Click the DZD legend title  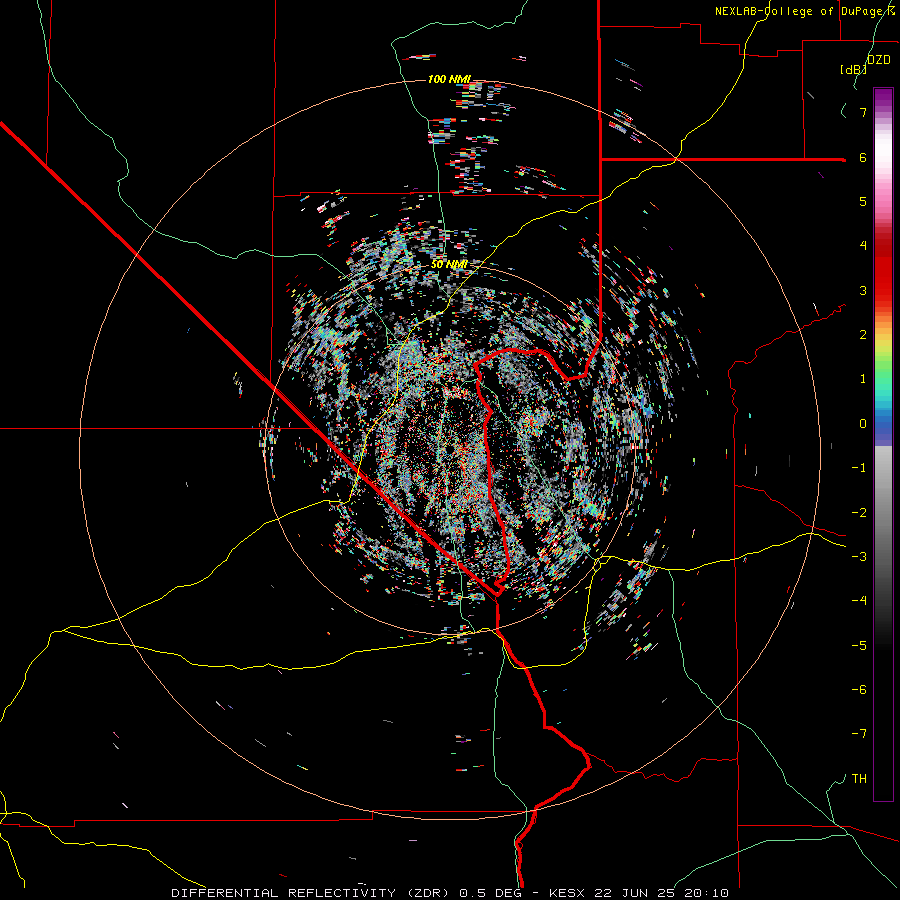pyautogui.click(x=879, y=59)
